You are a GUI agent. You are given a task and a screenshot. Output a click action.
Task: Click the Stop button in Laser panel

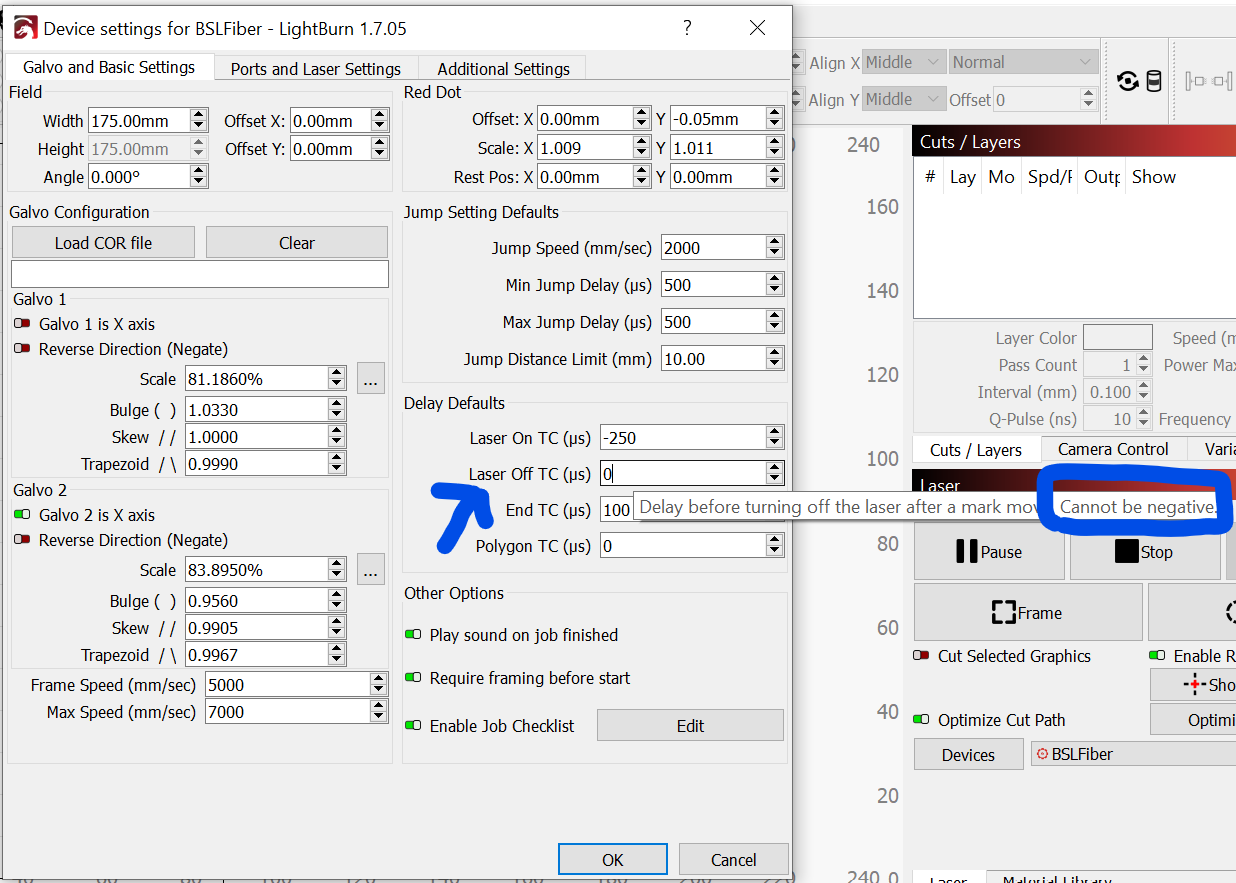point(1145,552)
